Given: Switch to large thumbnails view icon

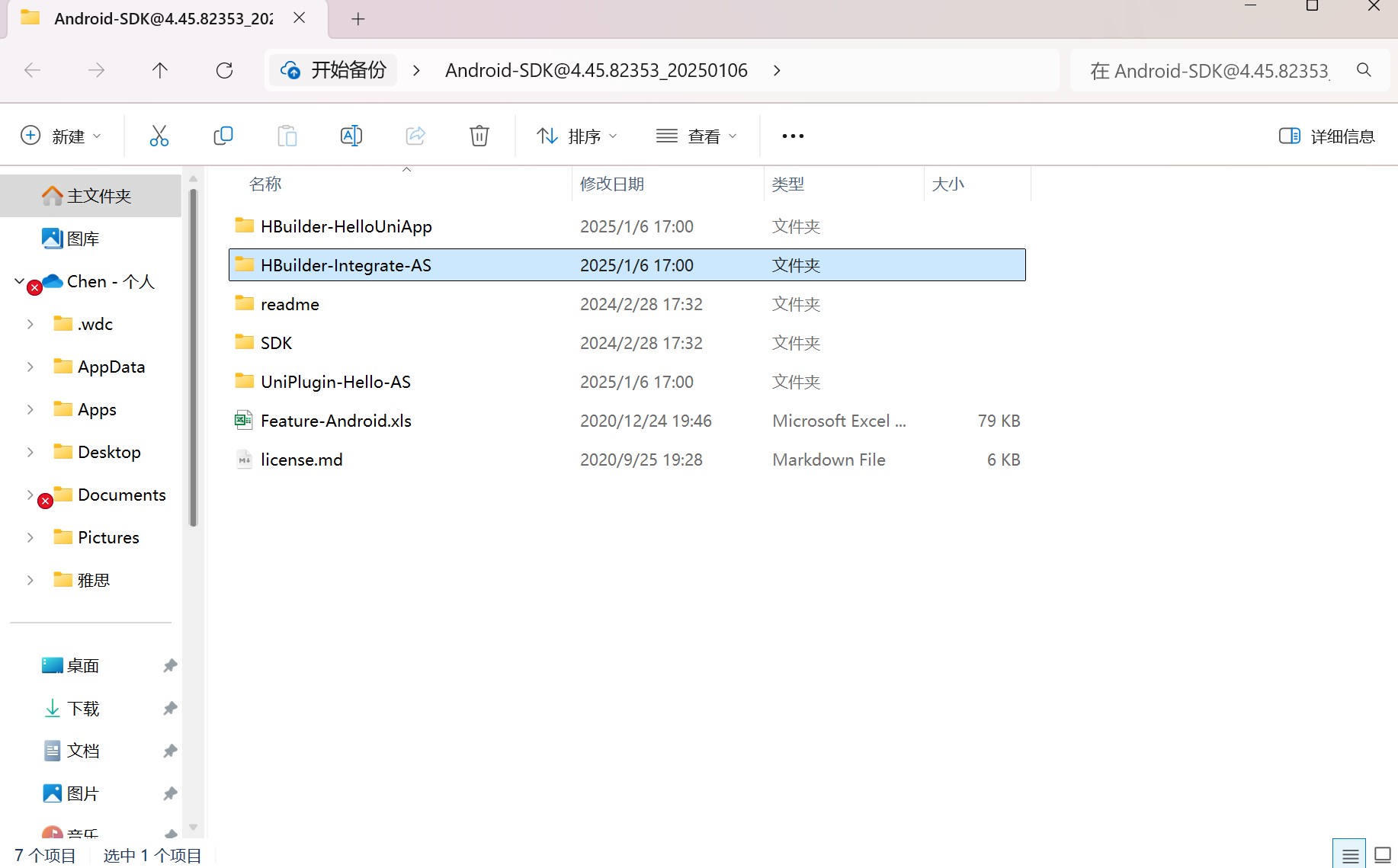Looking at the screenshot, I should [x=1383, y=855].
